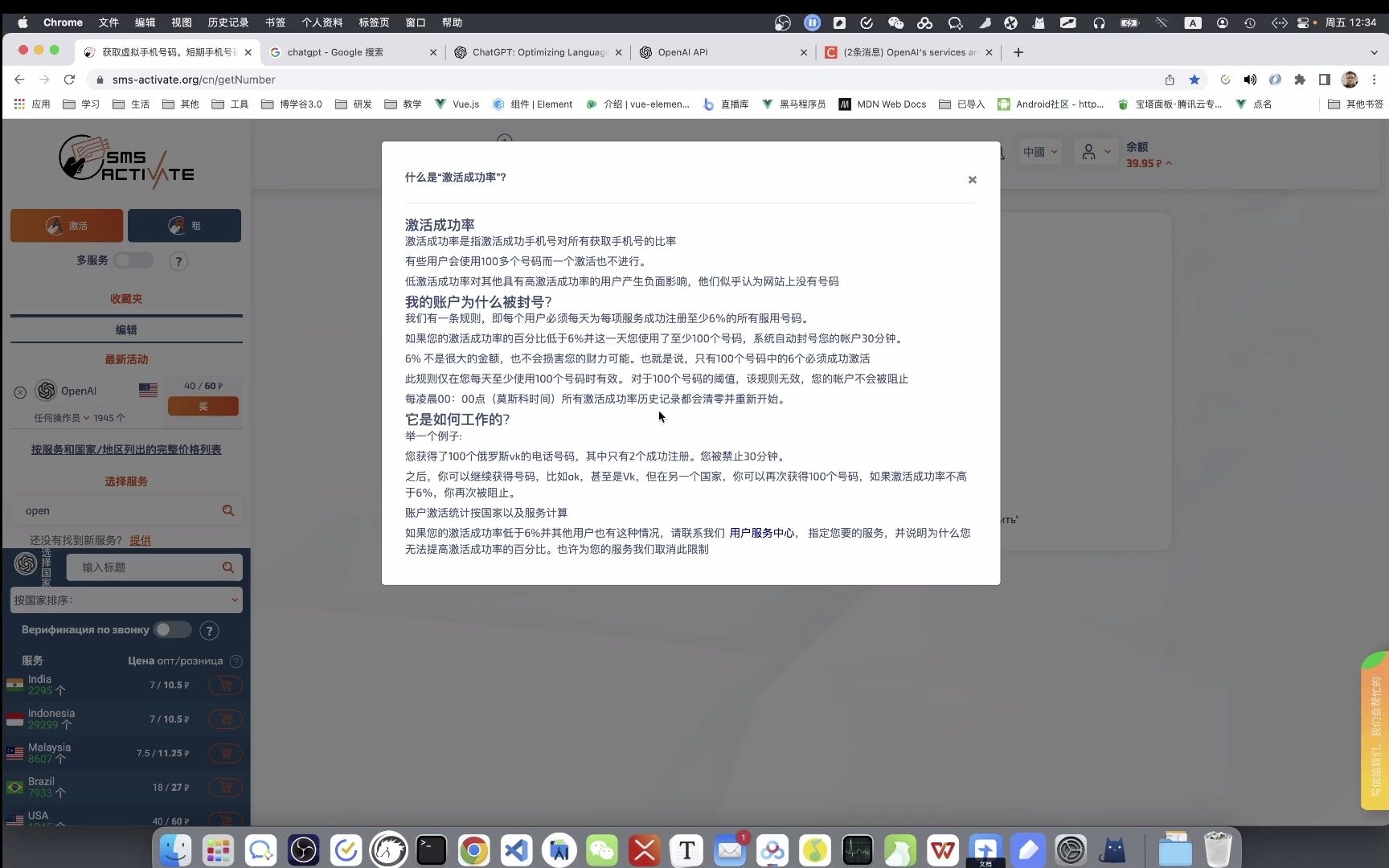Viewport: 1389px width, 868px height.
Task: Enable the 多服务 toggle
Action: (x=134, y=260)
